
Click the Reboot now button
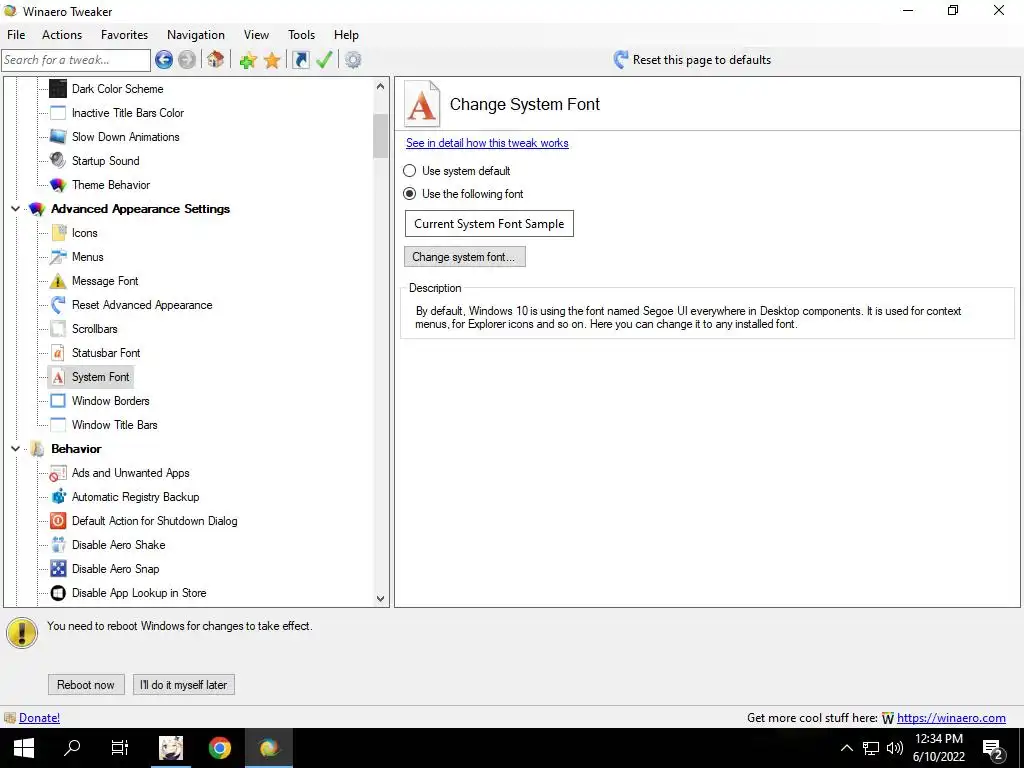click(86, 684)
